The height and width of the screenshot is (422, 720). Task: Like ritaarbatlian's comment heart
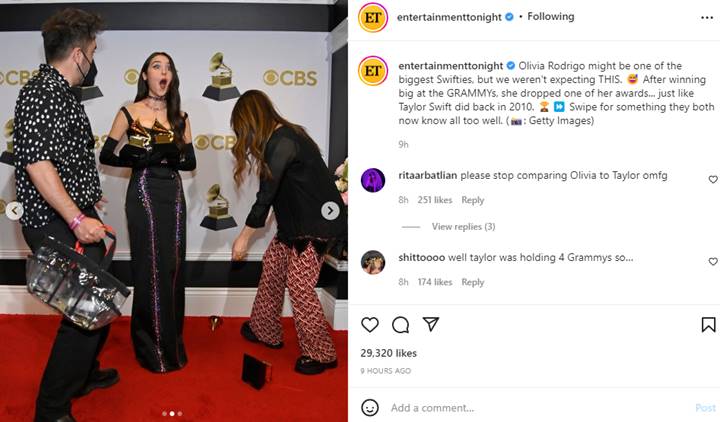click(713, 180)
